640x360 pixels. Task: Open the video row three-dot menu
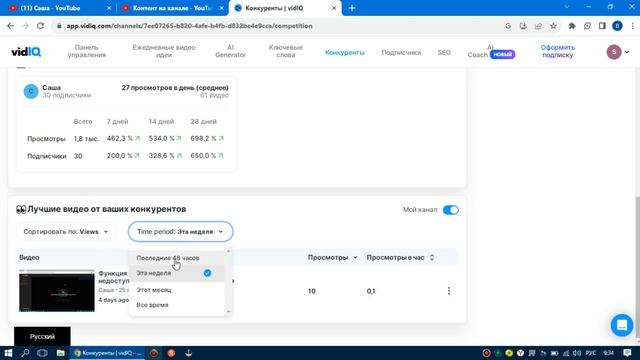pos(449,291)
